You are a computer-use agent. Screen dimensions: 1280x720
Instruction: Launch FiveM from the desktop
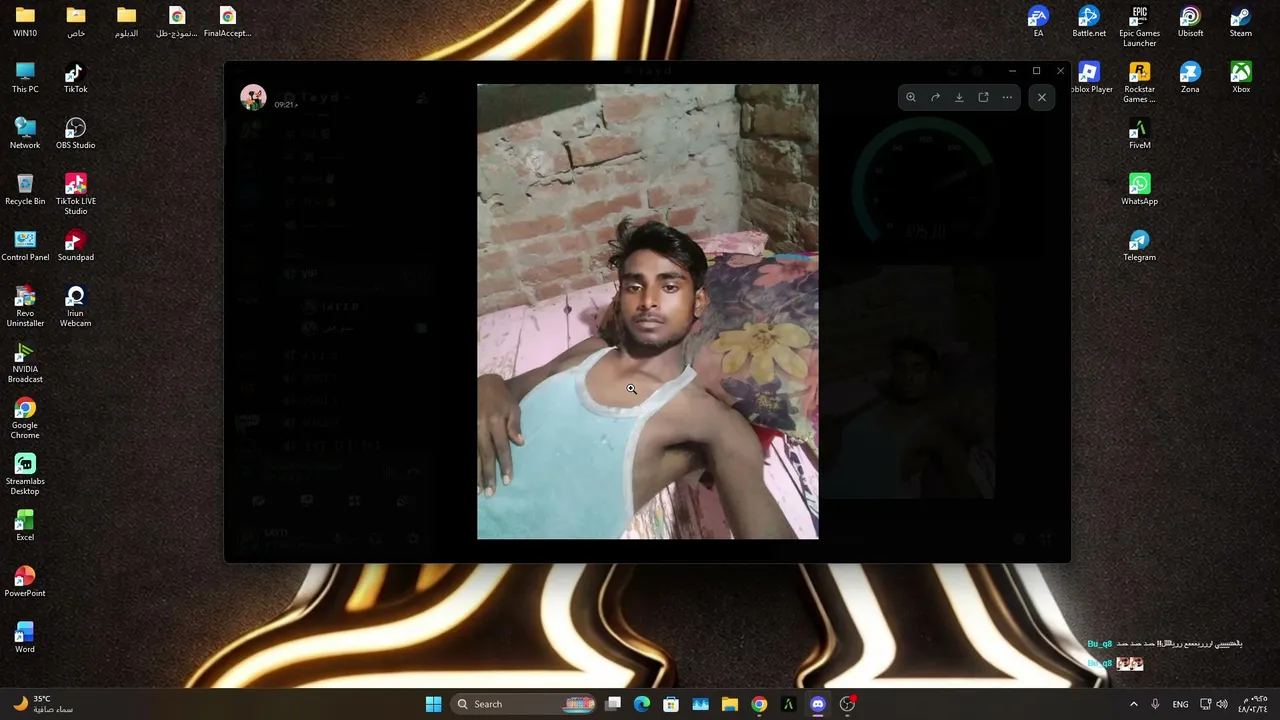(1140, 134)
